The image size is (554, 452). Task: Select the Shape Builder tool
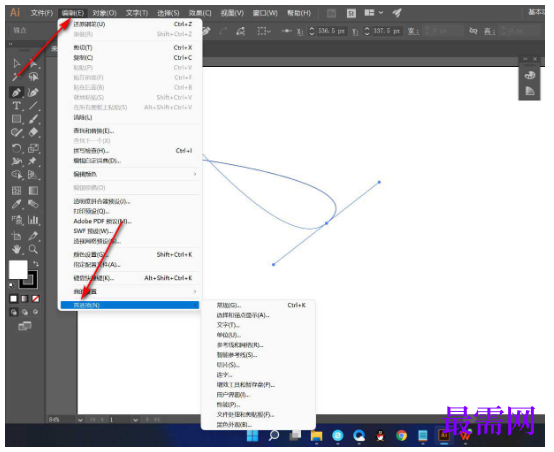(16, 175)
